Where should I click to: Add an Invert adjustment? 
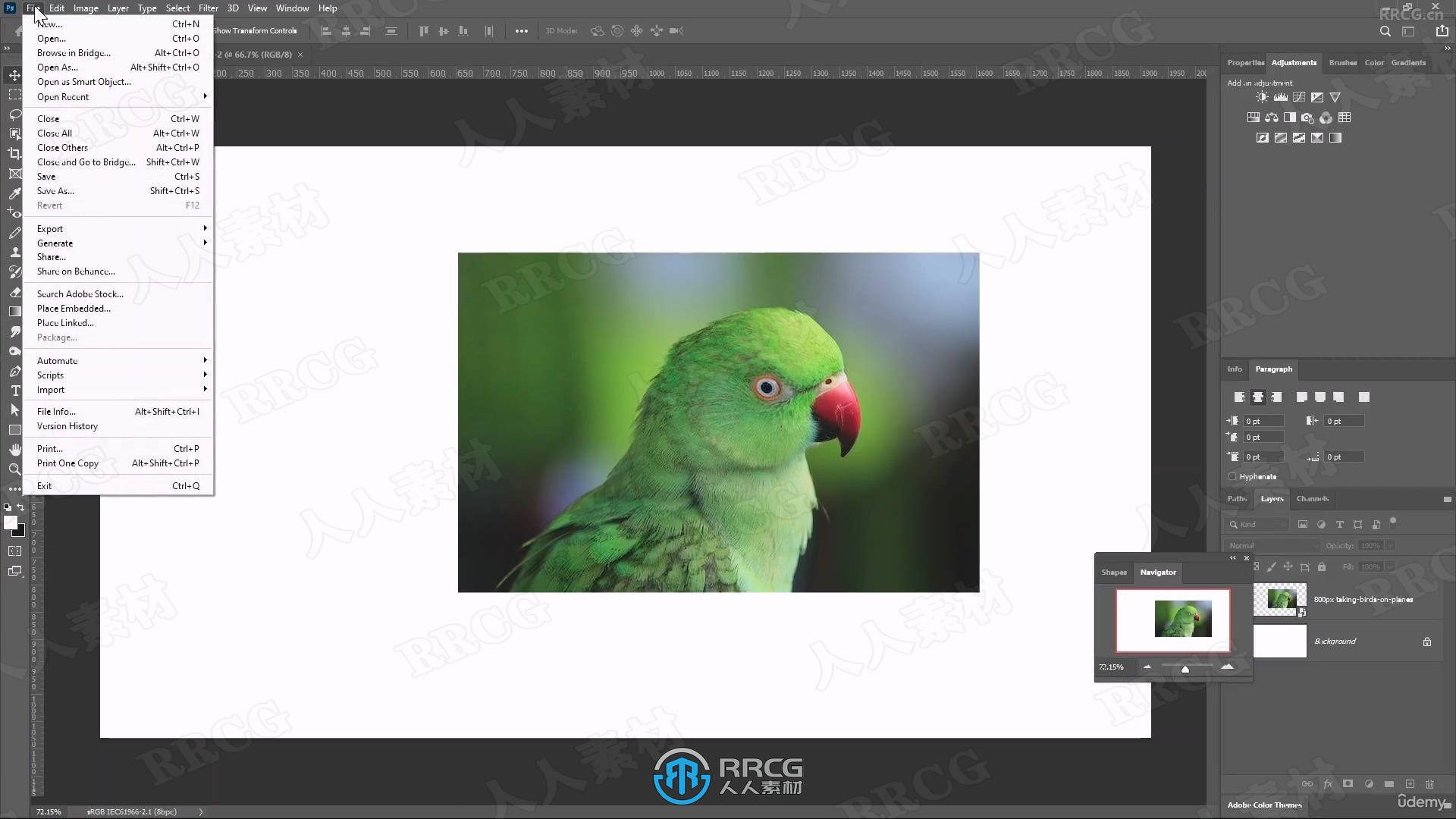pyautogui.click(x=1263, y=138)
